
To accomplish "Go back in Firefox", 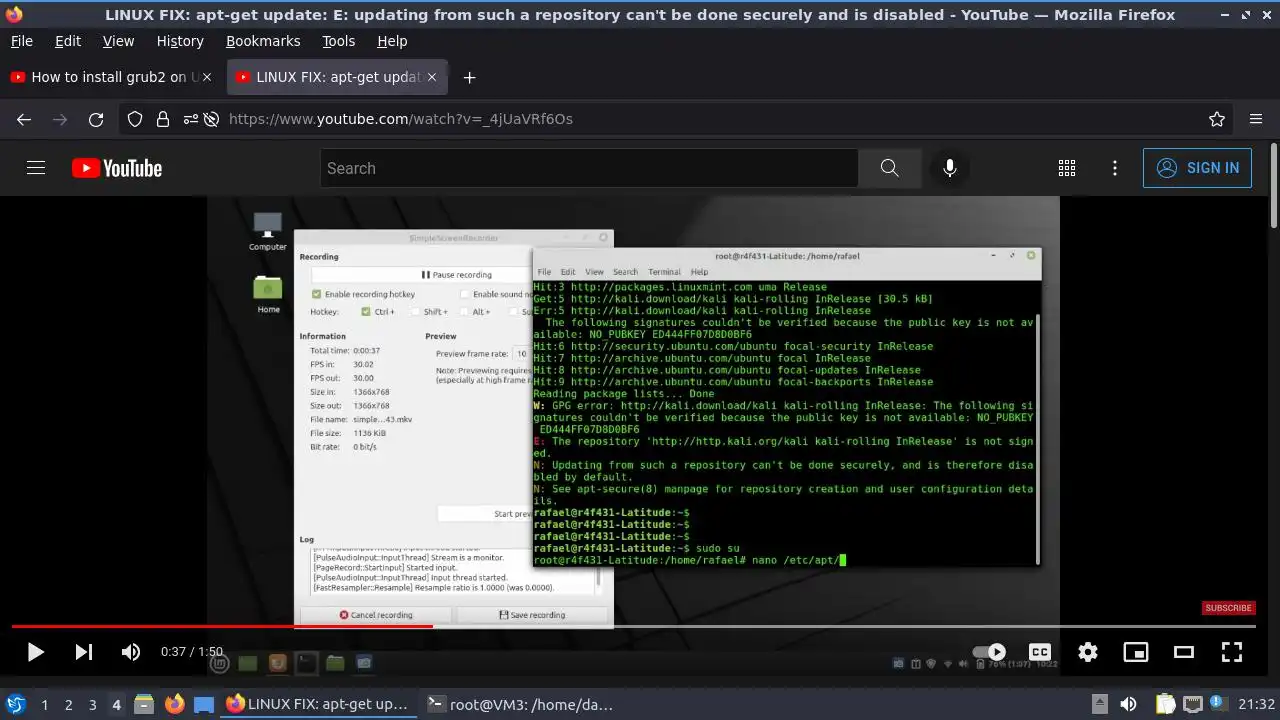I will pyautogui.click(x=24, y=119).
